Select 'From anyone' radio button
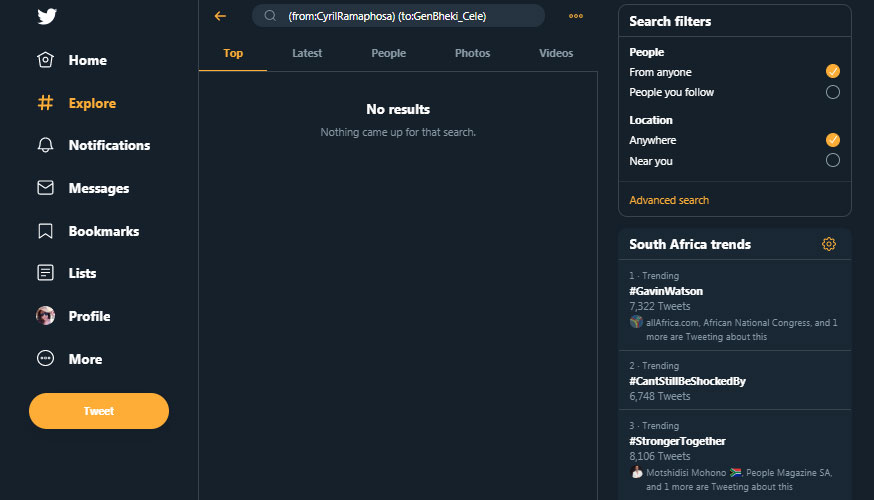 [832, 72]
